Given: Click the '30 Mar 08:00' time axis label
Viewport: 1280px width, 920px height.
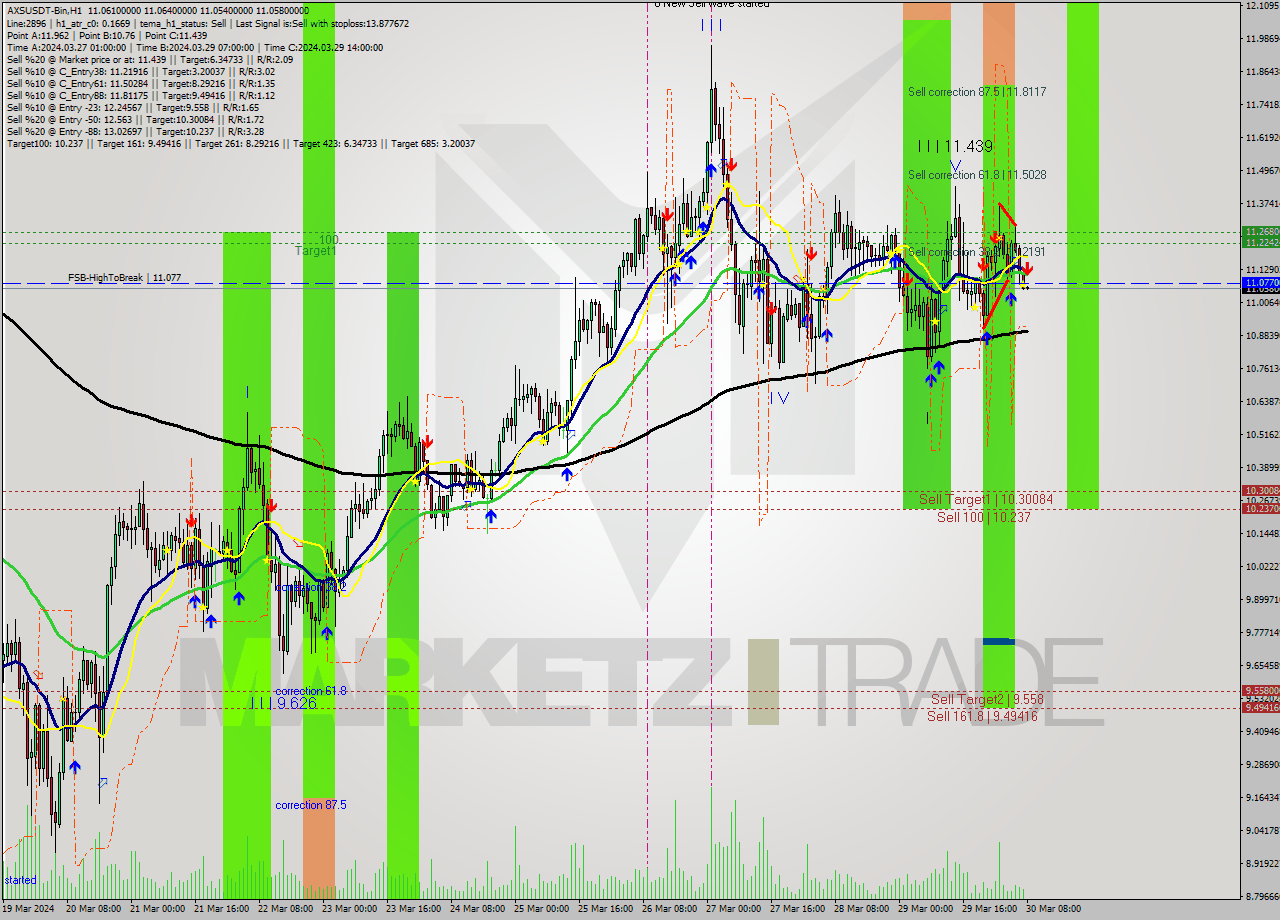Looking at the screenshot, I should point(1052,909).
